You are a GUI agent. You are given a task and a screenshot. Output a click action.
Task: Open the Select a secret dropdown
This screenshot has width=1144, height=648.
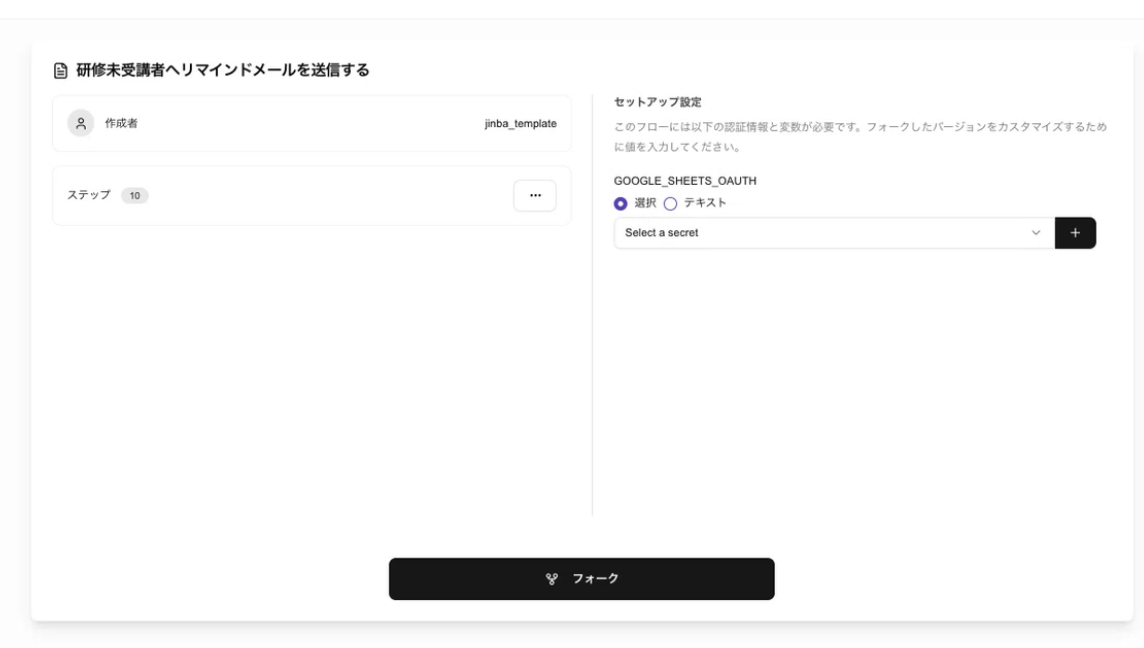[x=834, y=233]
